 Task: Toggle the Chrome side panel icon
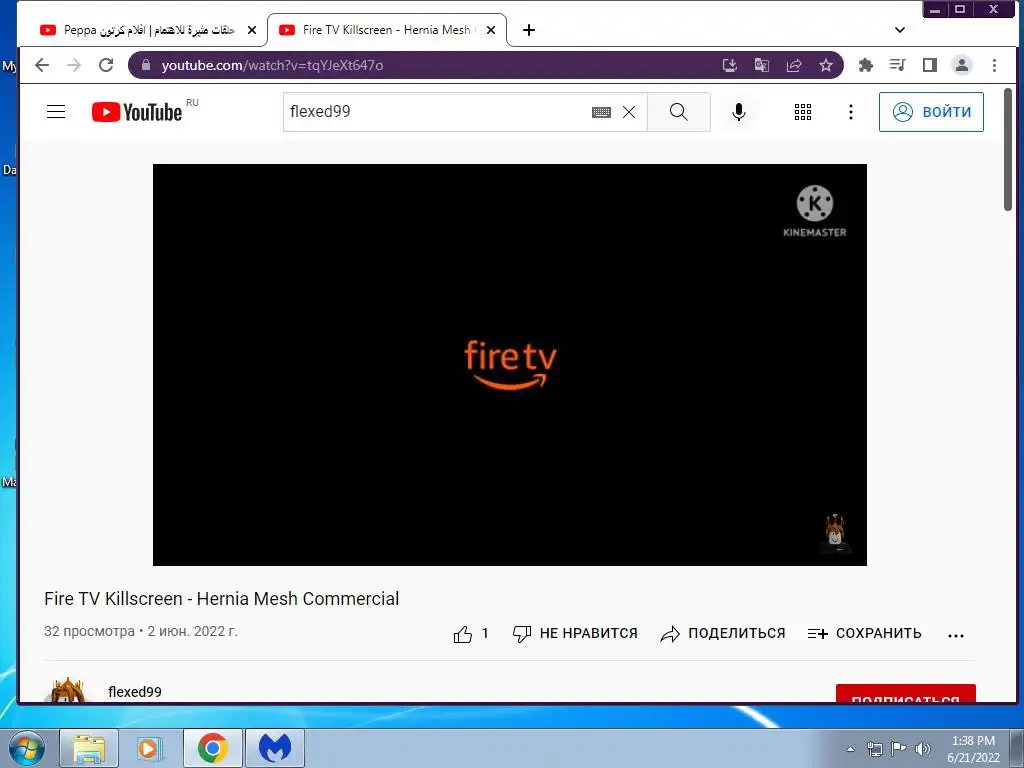930,65
